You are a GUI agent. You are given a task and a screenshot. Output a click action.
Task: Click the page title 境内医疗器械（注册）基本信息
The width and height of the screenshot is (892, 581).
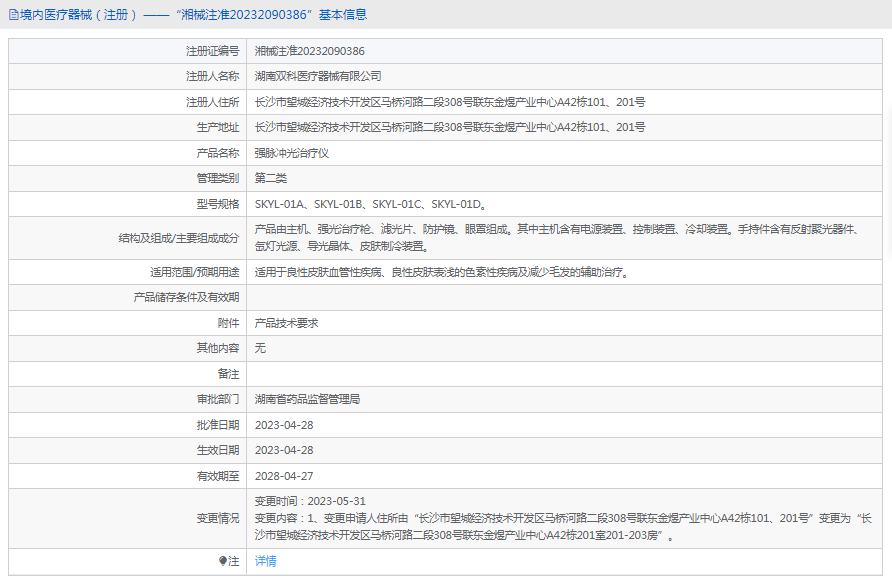pos(193,15)
